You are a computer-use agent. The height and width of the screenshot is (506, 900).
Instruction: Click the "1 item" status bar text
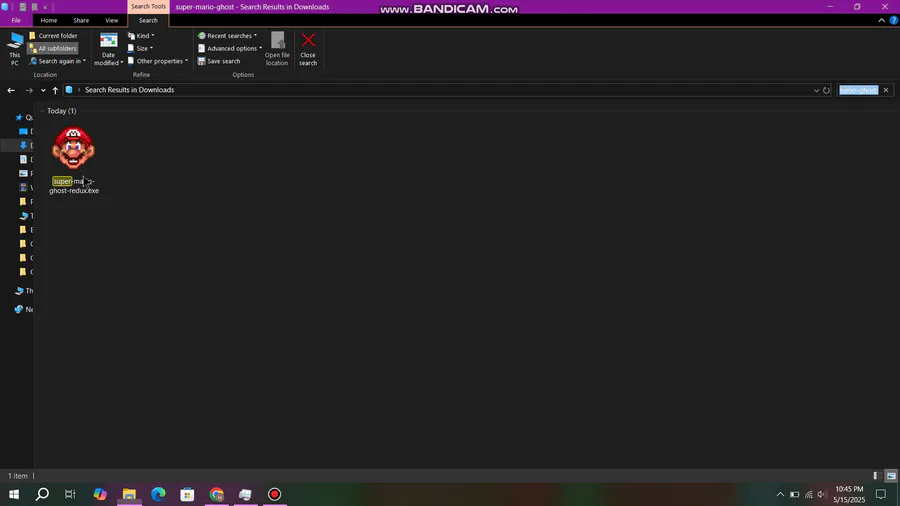pos(18,476)
